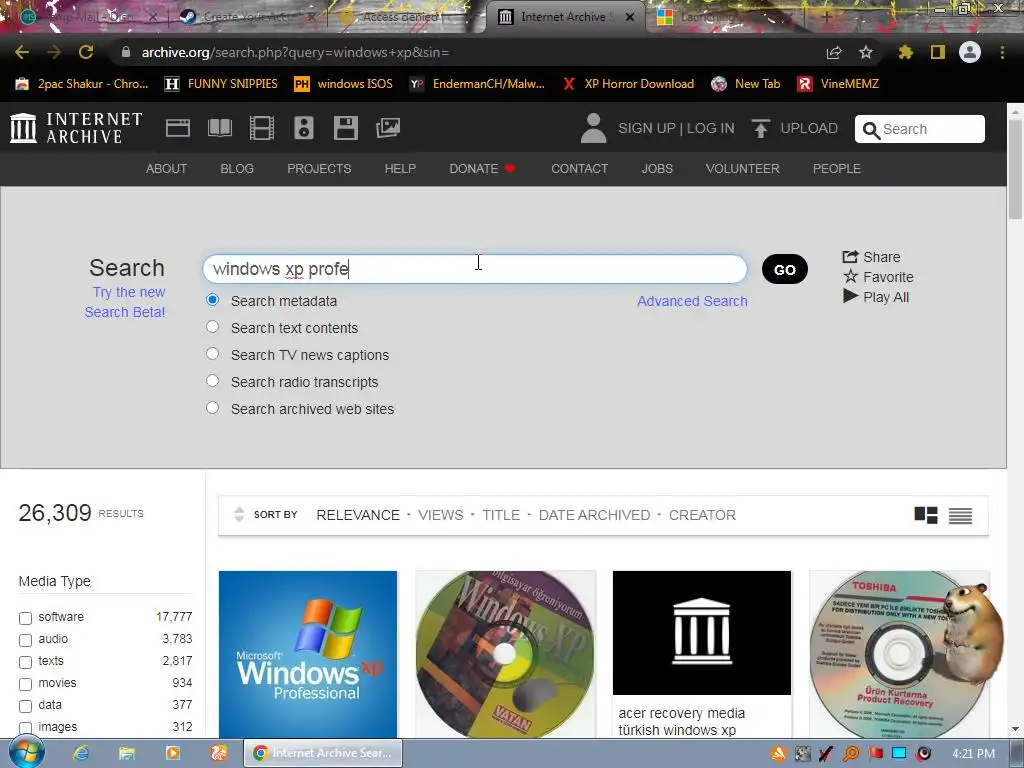Open the Windows Start orb

coord(26,753)
